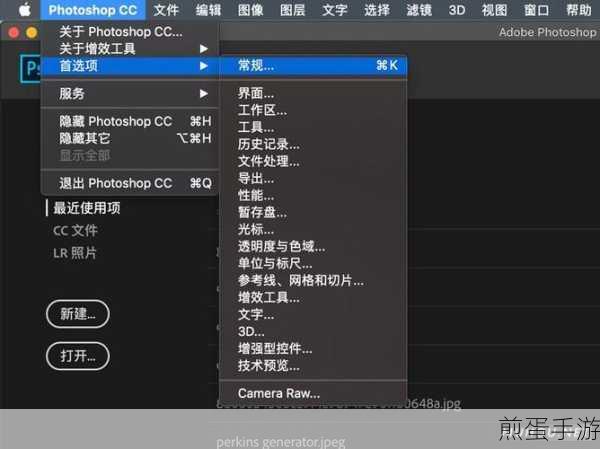Open 透明度与色域... preferences
This screenshot has width=600, height=449.
pos(313,247)
